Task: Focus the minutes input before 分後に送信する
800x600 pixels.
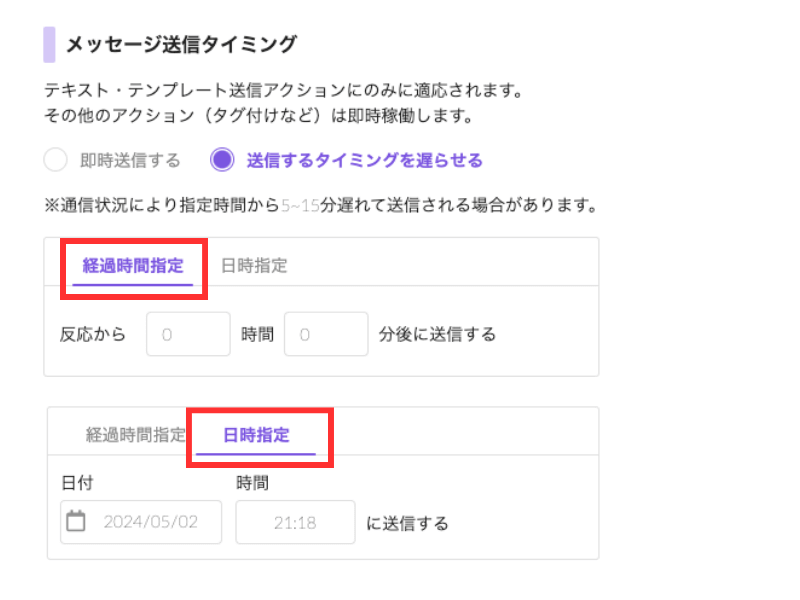Action: click(x=326, y=334)
